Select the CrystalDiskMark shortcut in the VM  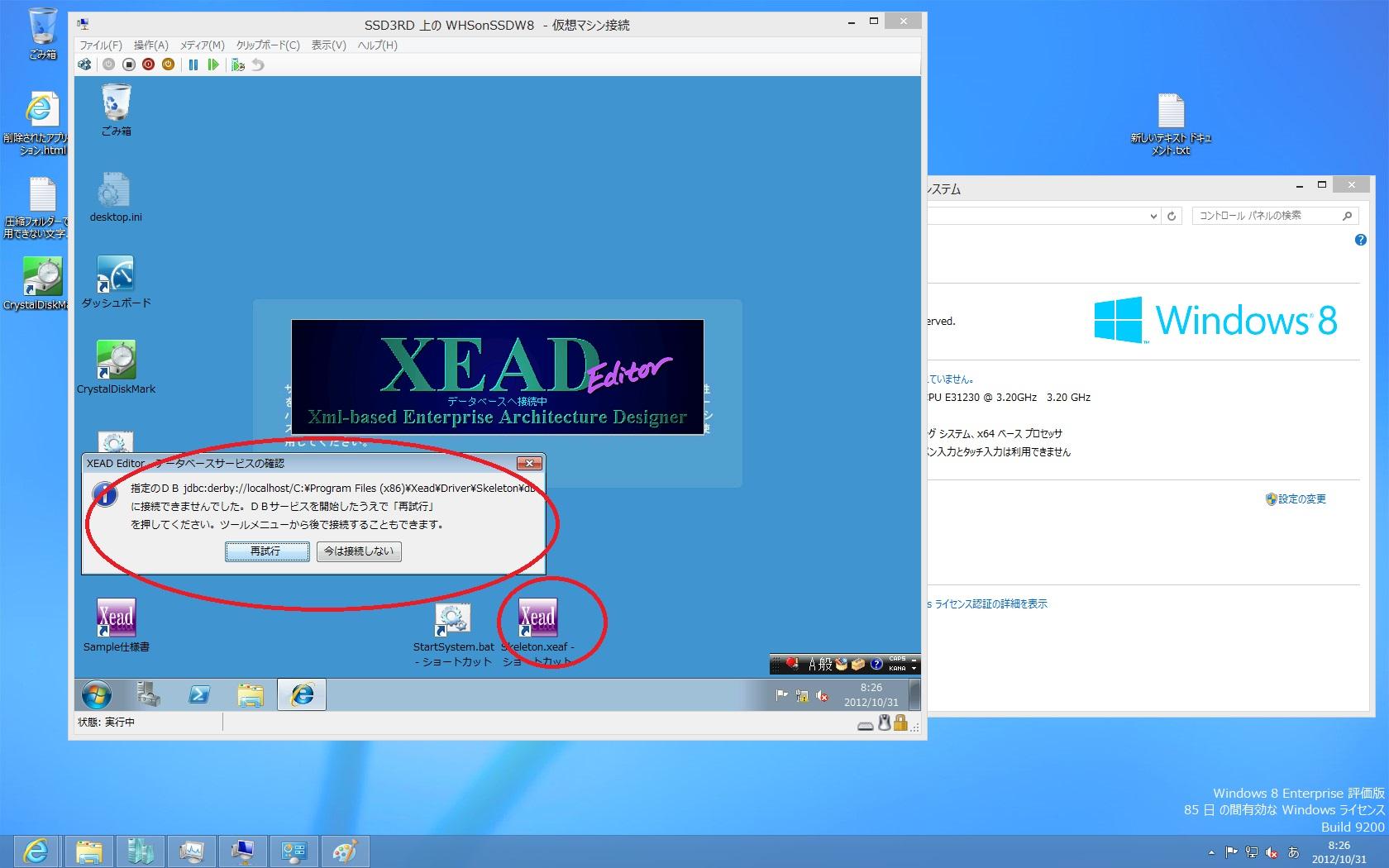[116, 368]
